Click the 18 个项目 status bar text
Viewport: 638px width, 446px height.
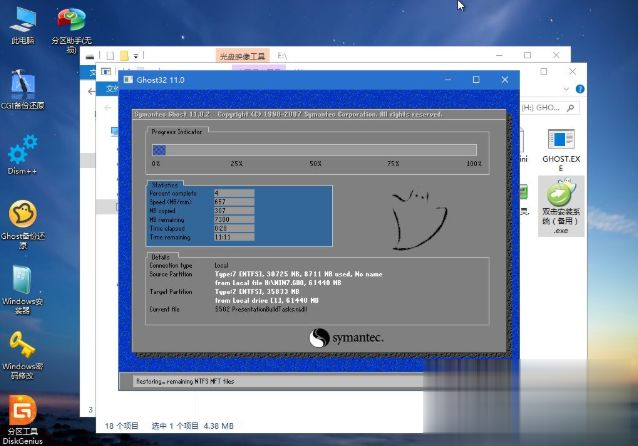tap(121, 426)
